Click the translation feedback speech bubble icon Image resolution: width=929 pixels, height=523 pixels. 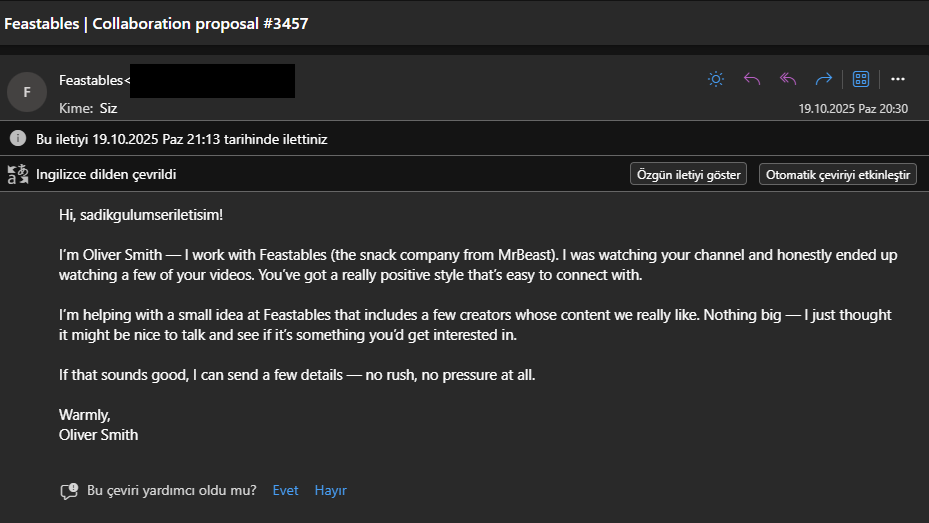click(69, 491)
